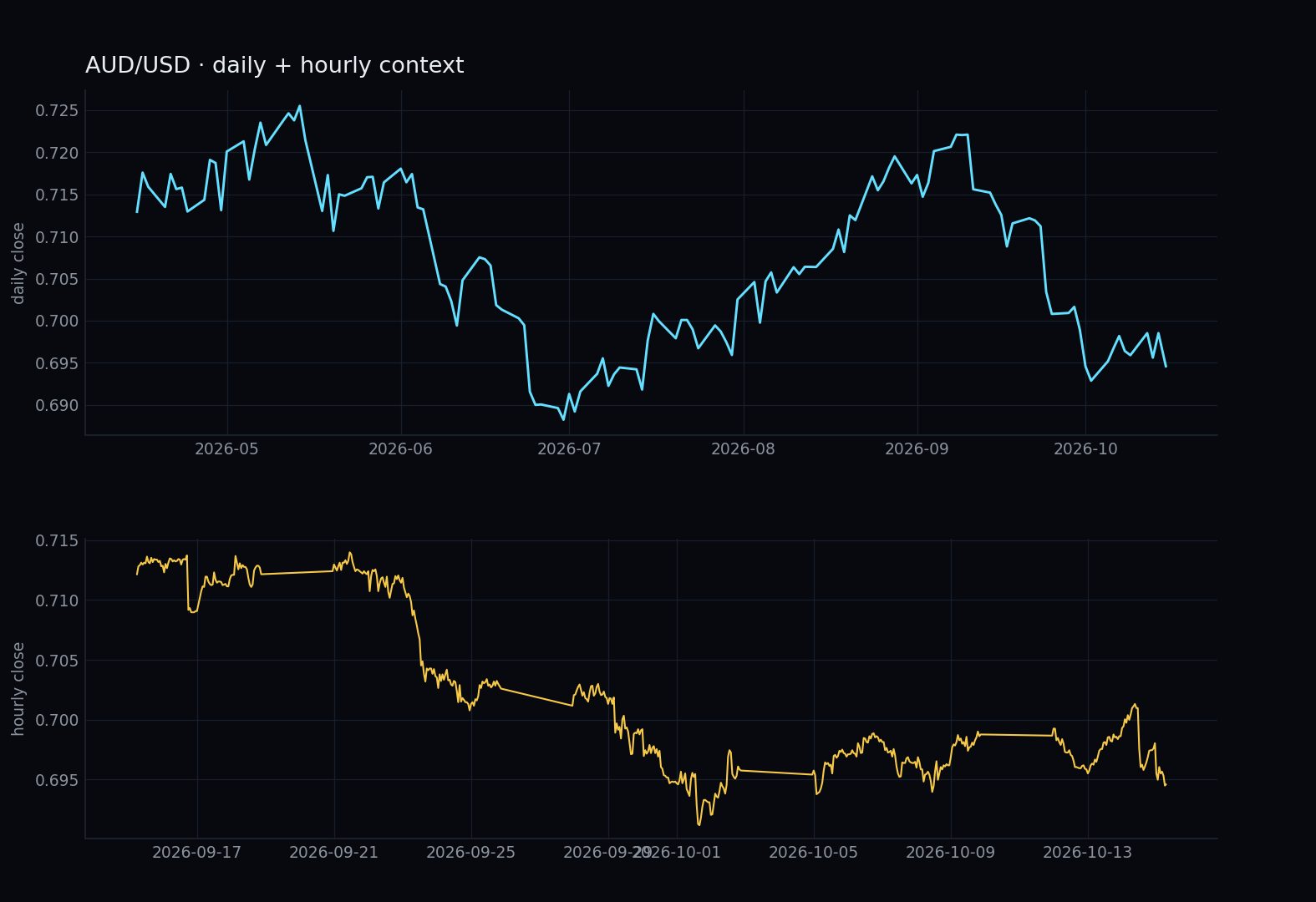1316x902 pixels.
Task: Select the "2026-09" month label on daily chart
Action: [917, 449]
